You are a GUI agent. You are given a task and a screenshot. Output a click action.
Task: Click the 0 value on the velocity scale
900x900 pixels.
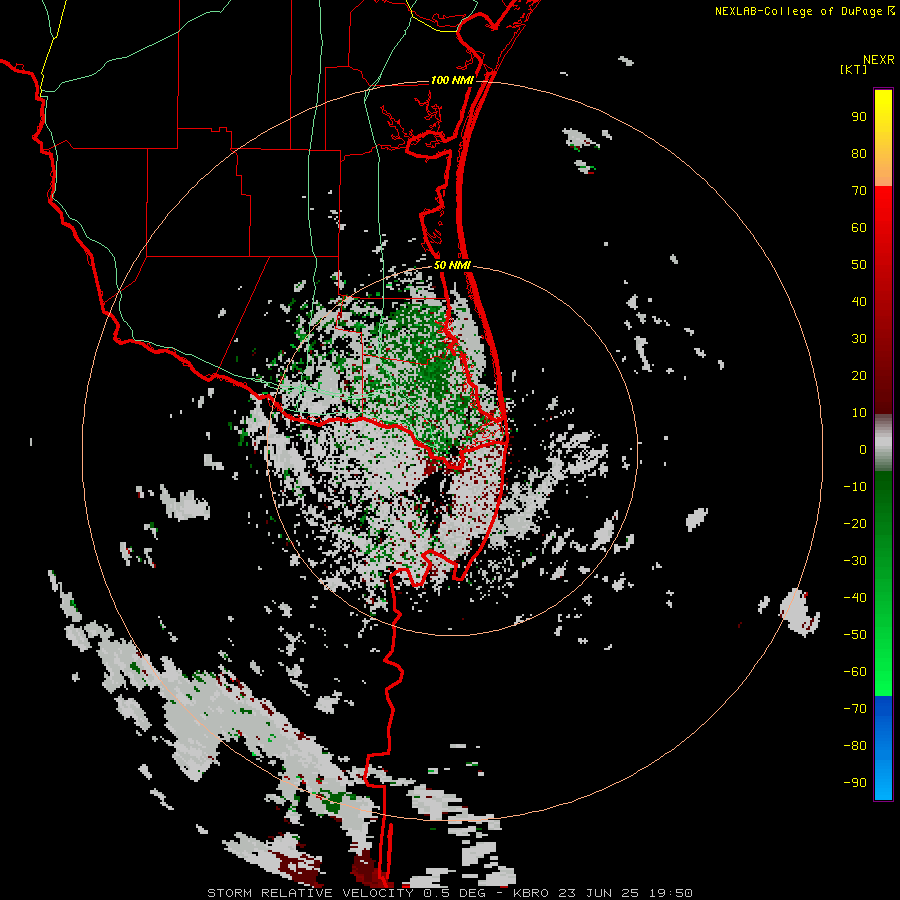point(863,450)
